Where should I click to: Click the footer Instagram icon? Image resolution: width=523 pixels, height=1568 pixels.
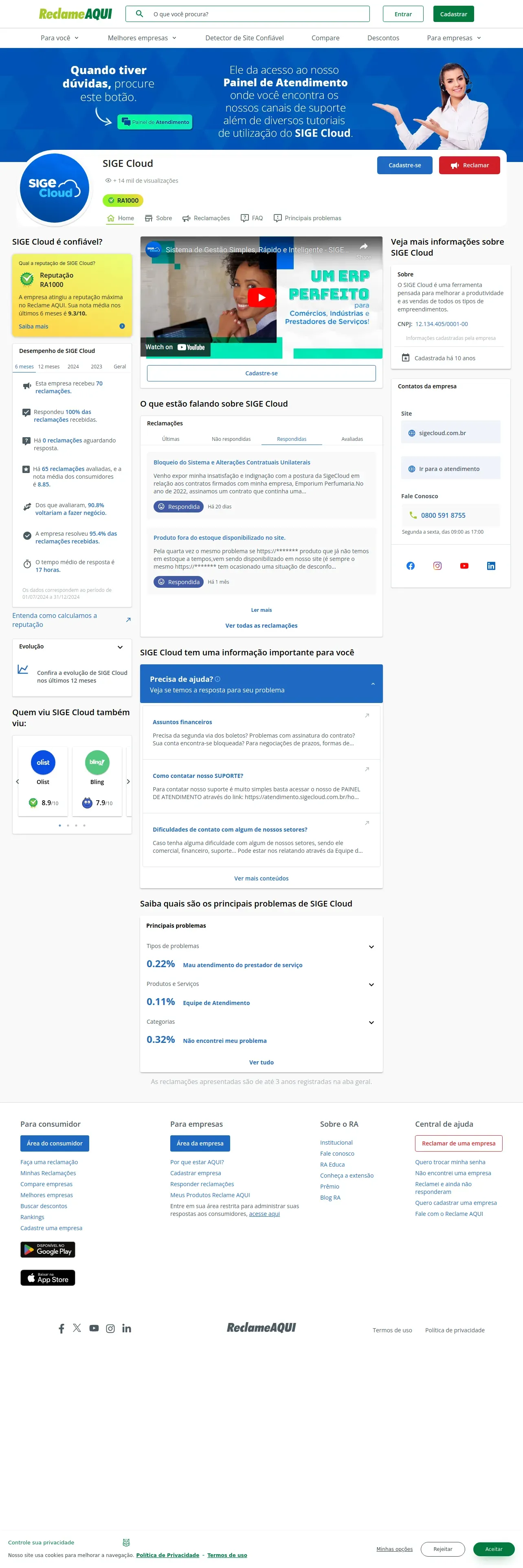point(110,1328)
